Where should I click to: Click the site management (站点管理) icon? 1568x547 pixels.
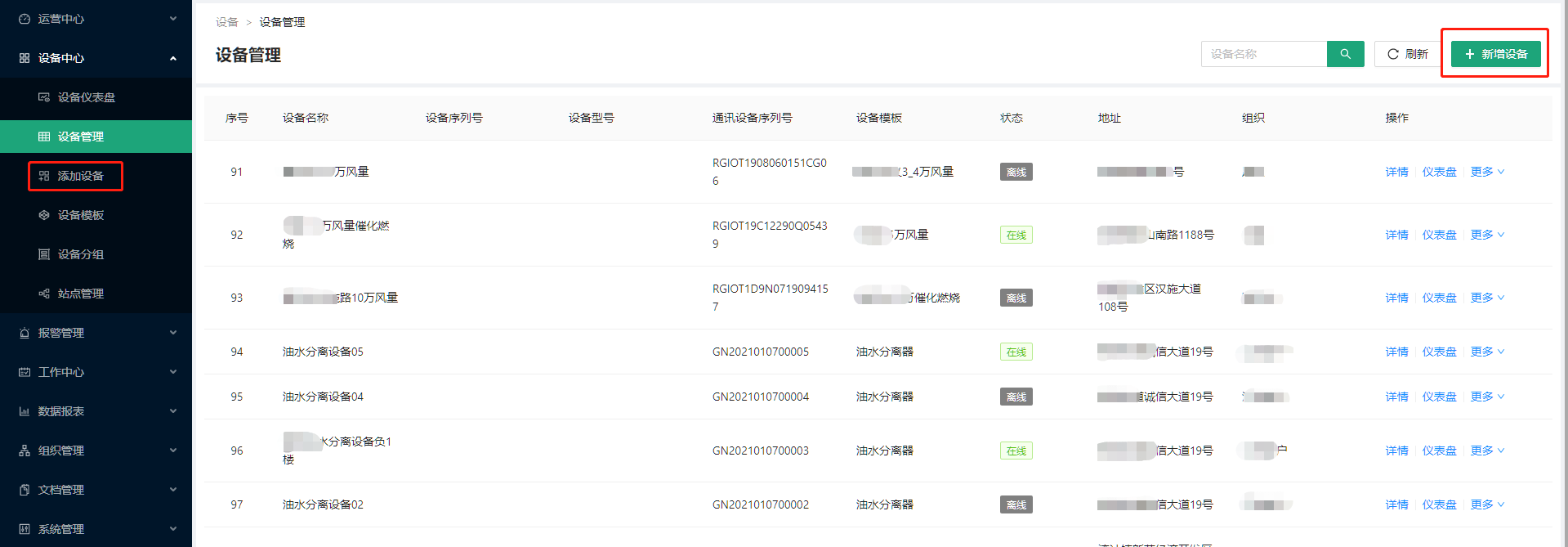point(44,294)
